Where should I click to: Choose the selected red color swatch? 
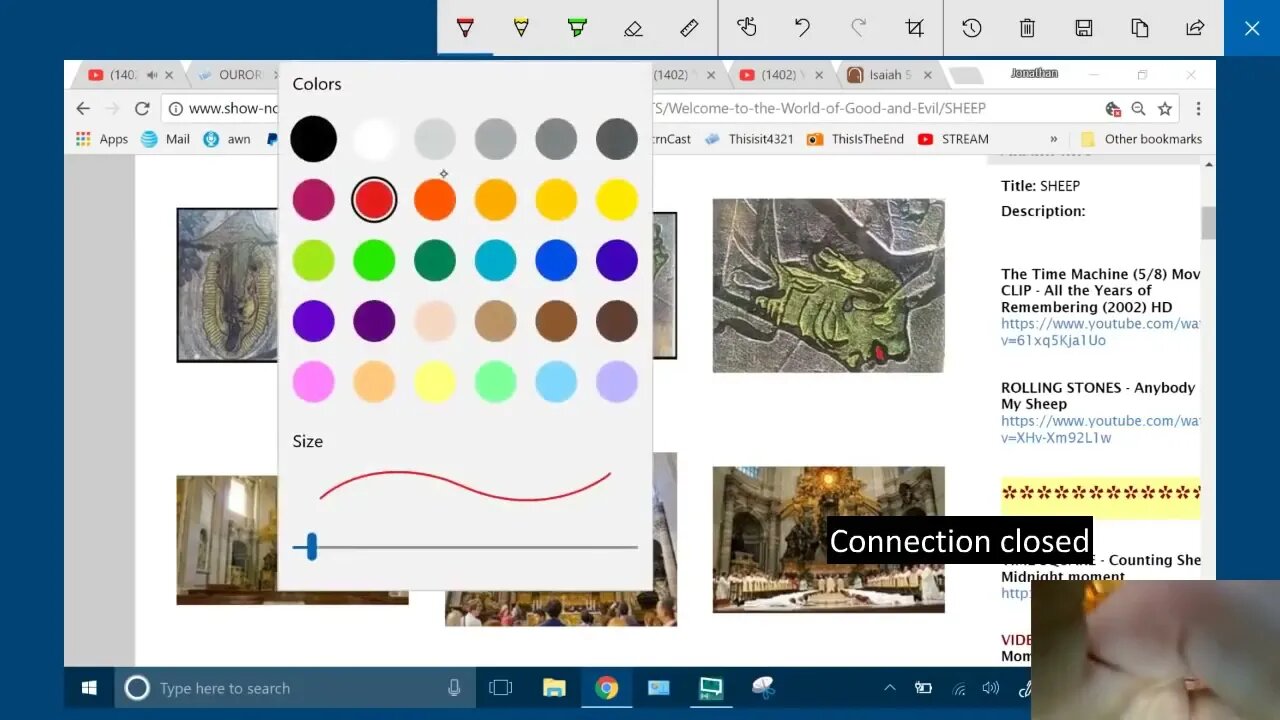tap(374, 200)
